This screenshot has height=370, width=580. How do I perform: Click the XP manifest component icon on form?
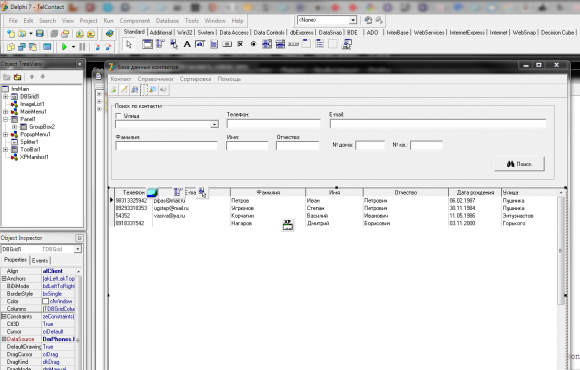coord(288,224)
